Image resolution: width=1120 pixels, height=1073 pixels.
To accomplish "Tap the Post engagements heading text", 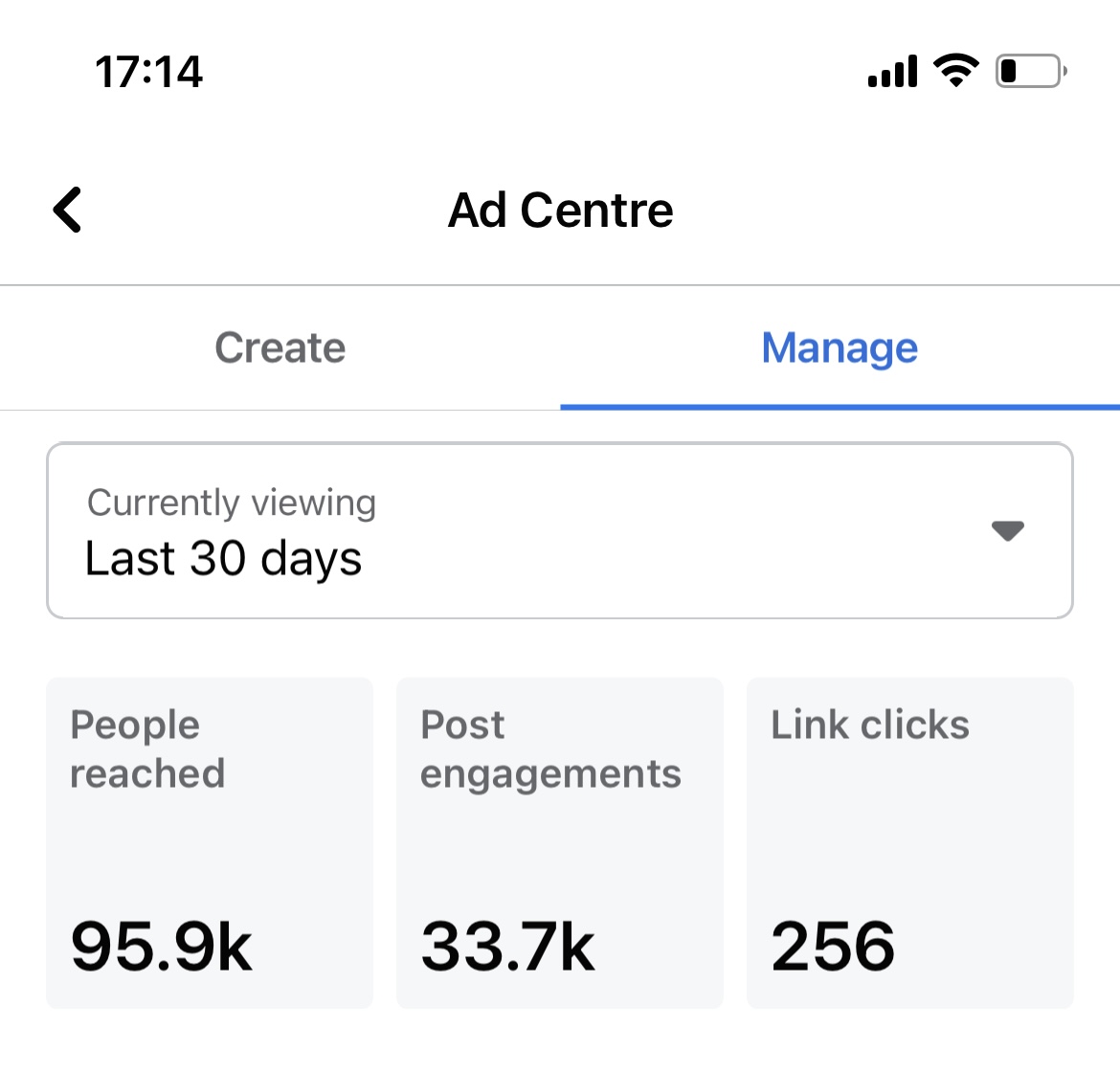I will (550, 749).
